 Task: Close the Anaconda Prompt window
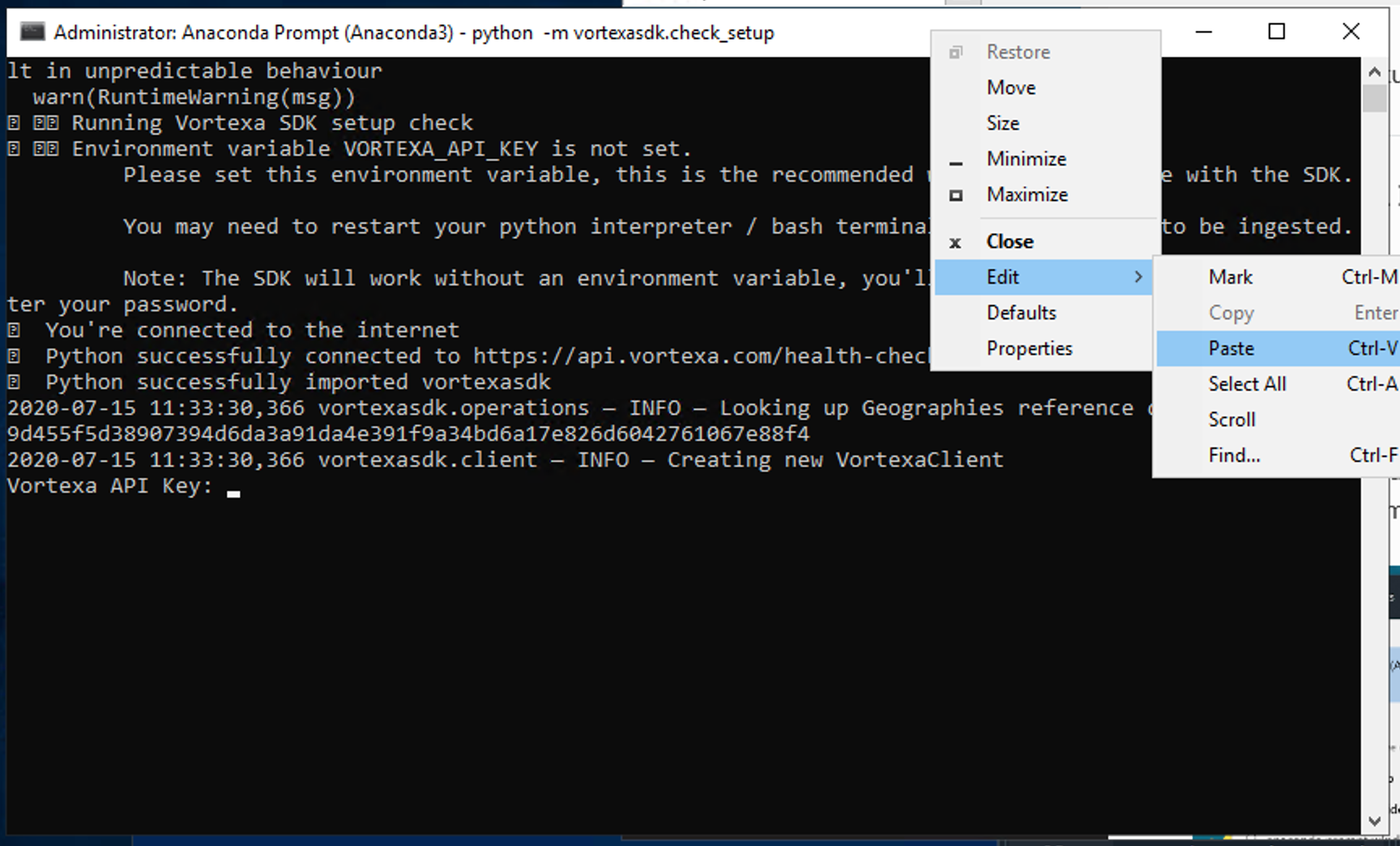tap(1351, 32)
